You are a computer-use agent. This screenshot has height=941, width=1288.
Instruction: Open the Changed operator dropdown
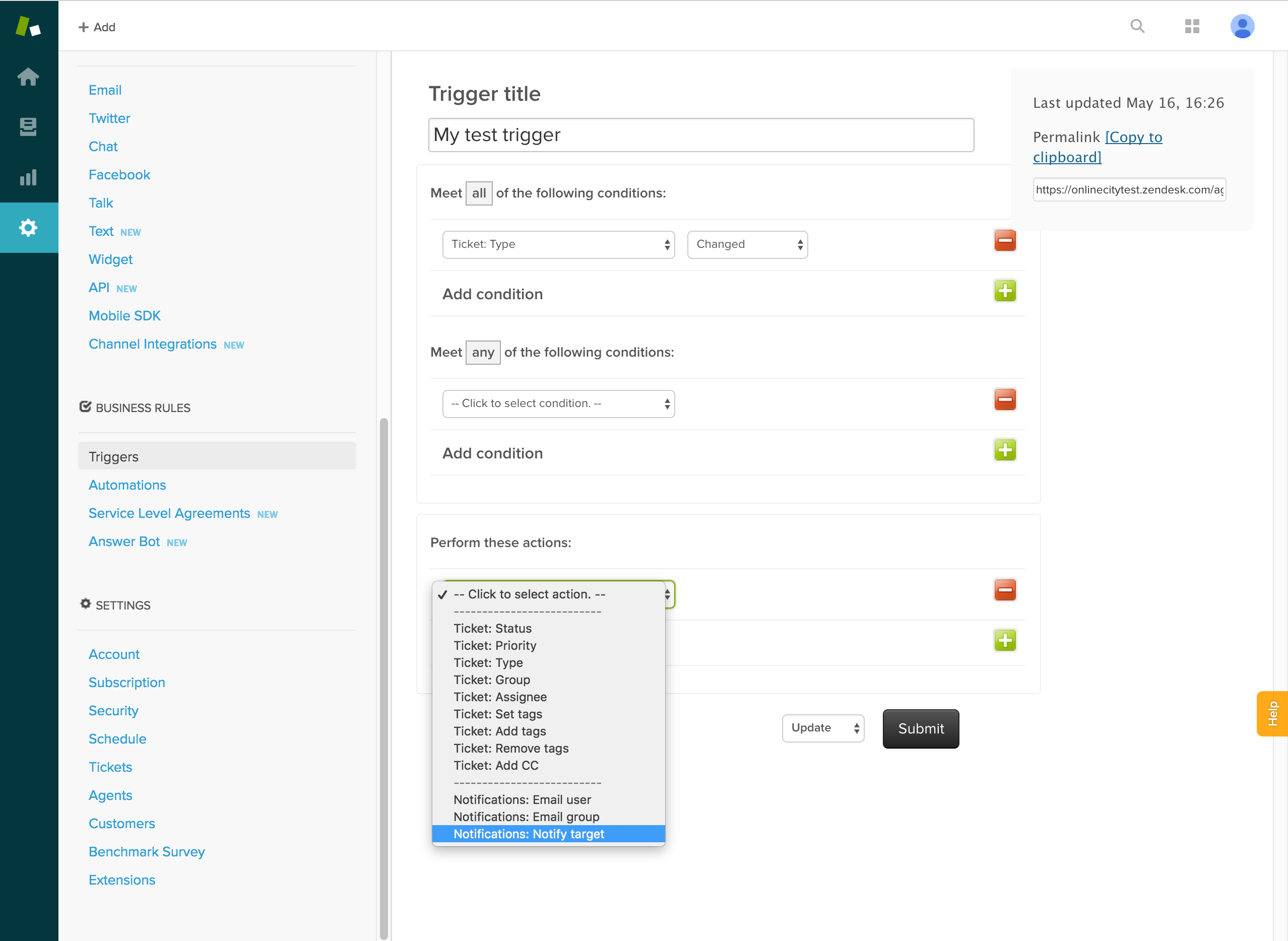[x=747, y=244]
